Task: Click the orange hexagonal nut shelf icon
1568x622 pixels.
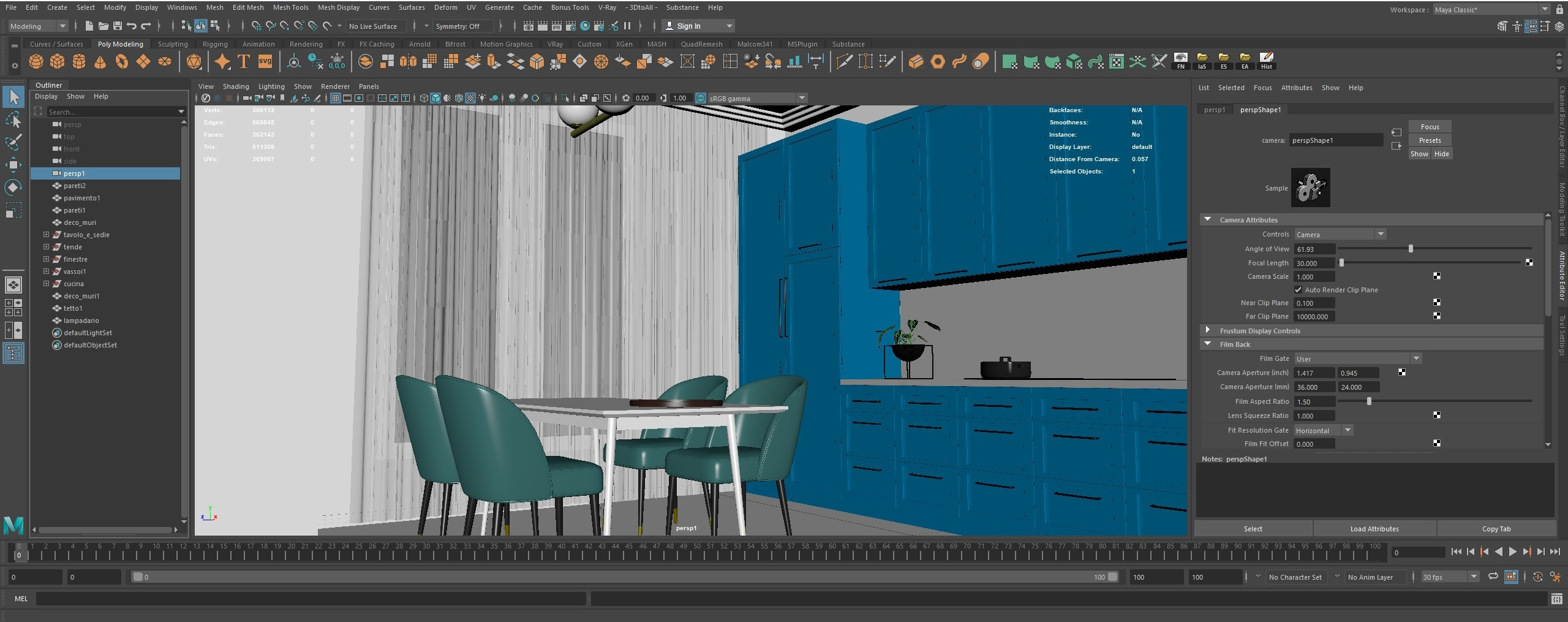Action: click(x=937, y=61)
